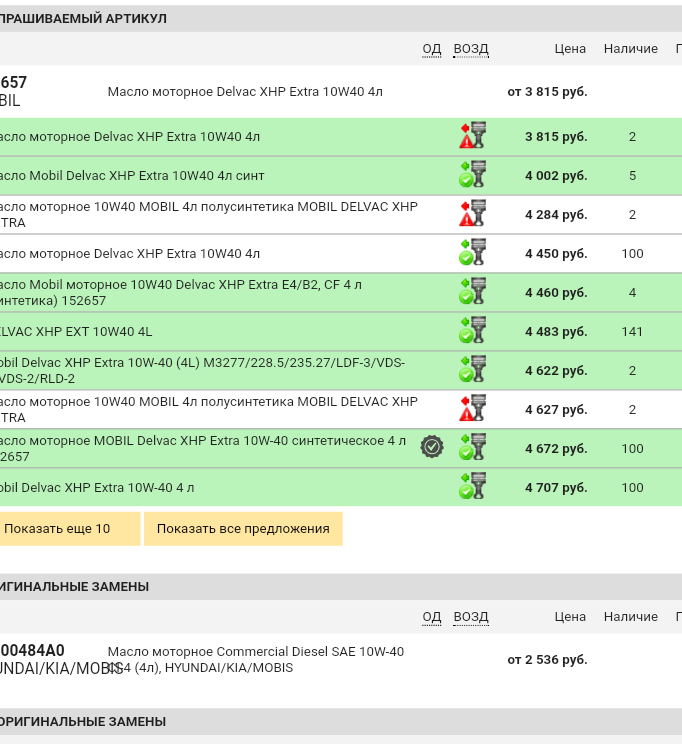Click the price 4 707 руб.

coord(556,487)
